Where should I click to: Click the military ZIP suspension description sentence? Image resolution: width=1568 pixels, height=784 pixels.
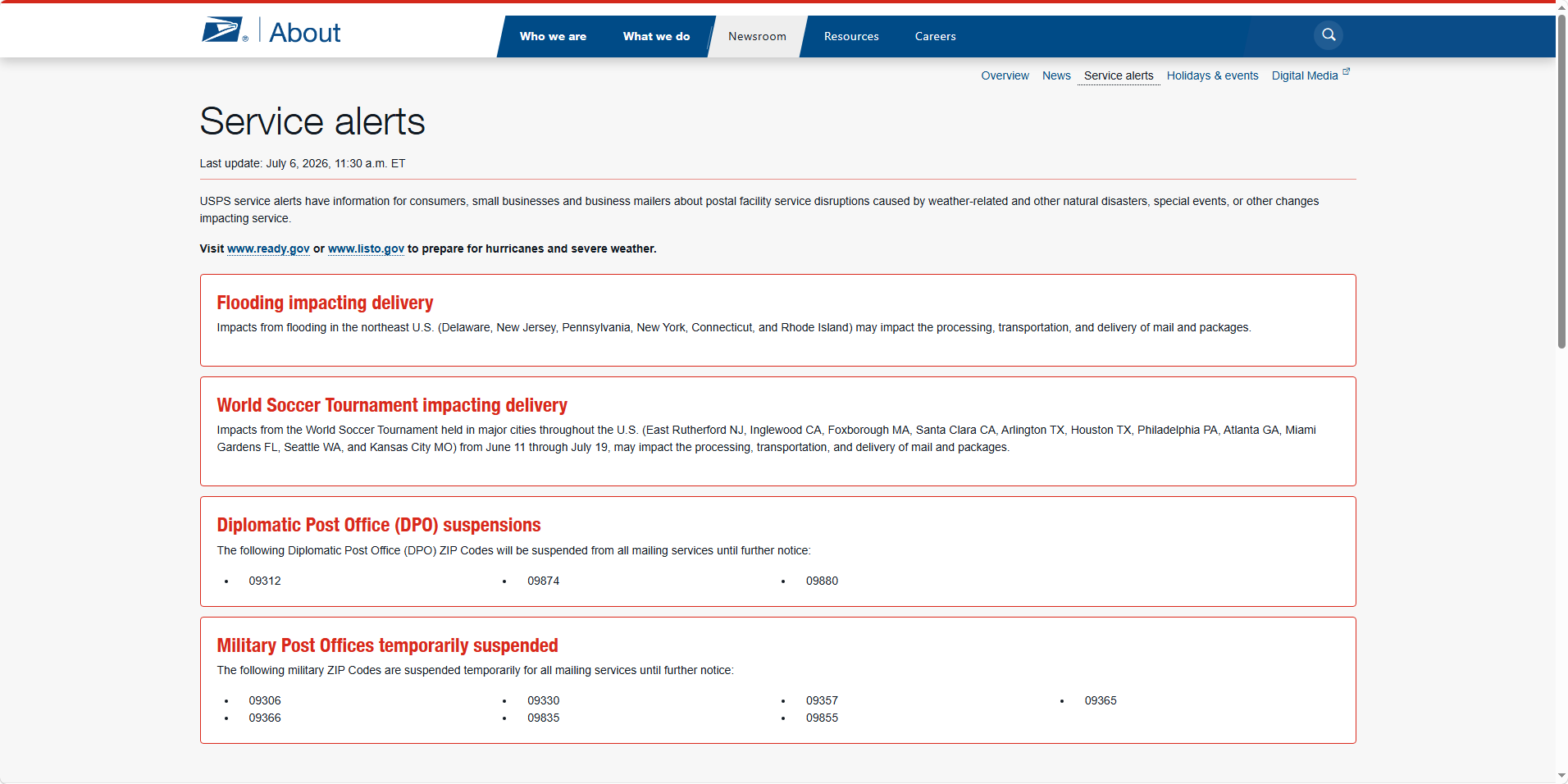click(476, 670)
